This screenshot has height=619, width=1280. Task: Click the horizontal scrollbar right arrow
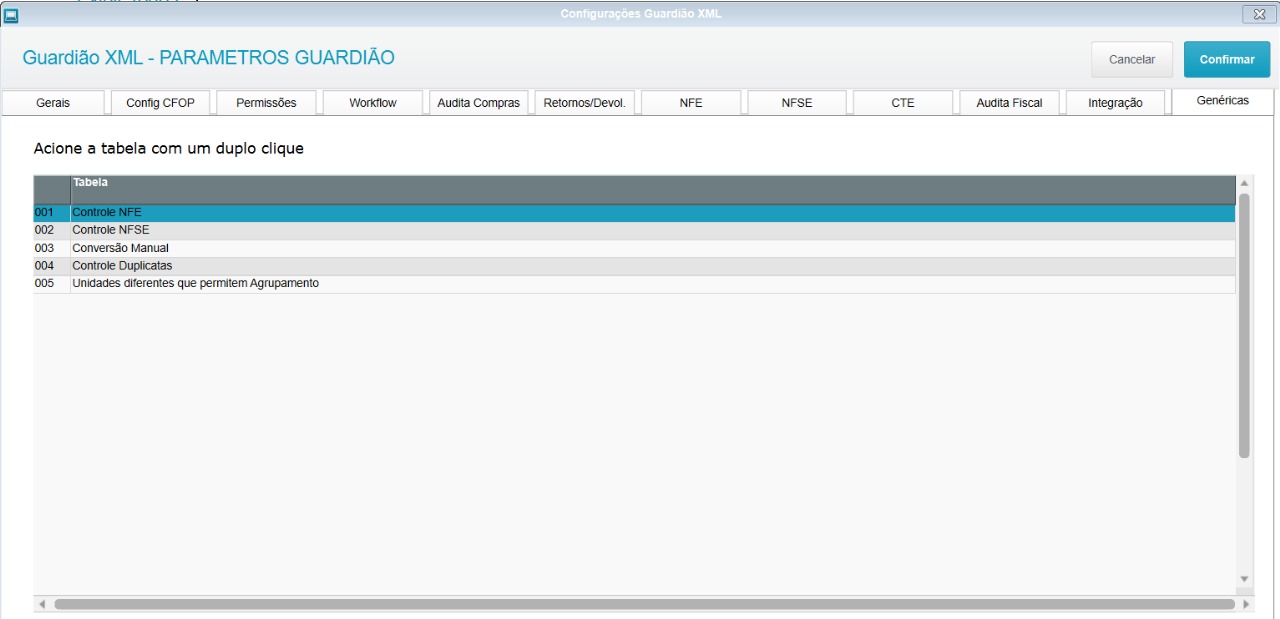pyautogui.click(x=1246, y=604)
